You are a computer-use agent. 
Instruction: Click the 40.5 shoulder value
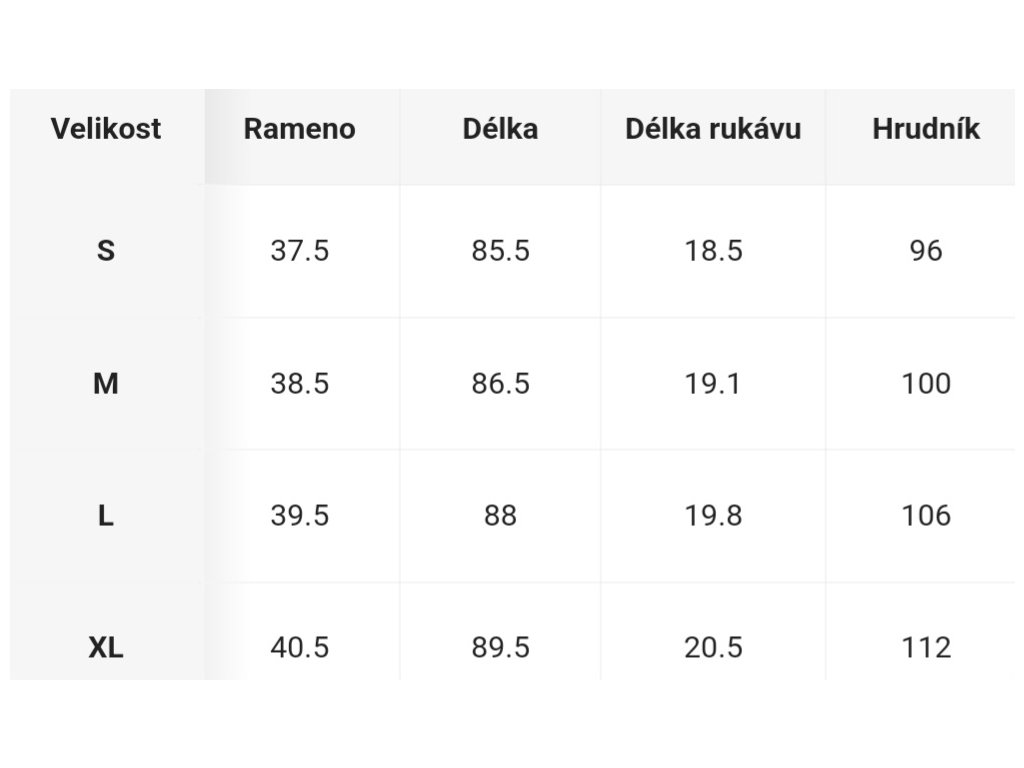pyautogui.click(x=300, y=648)
